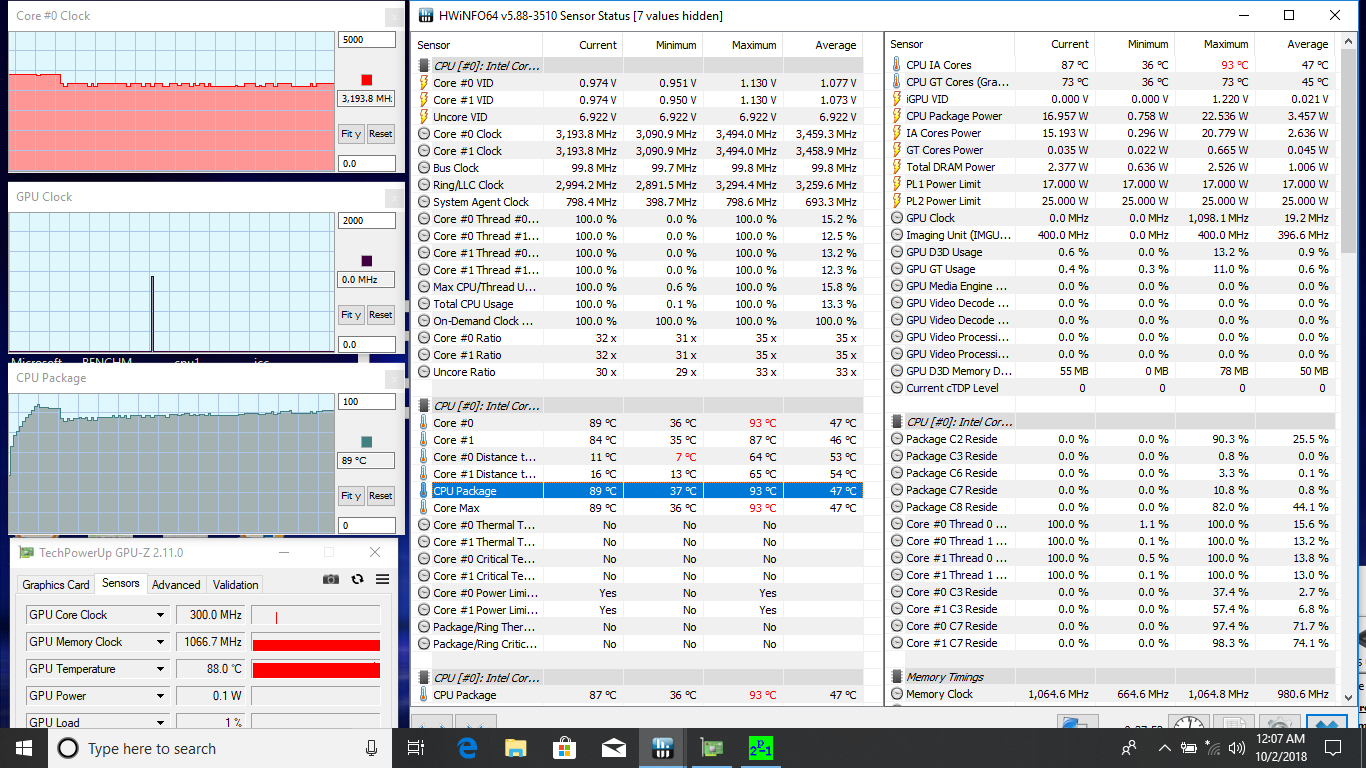Open the Windows Start menu

24,748
